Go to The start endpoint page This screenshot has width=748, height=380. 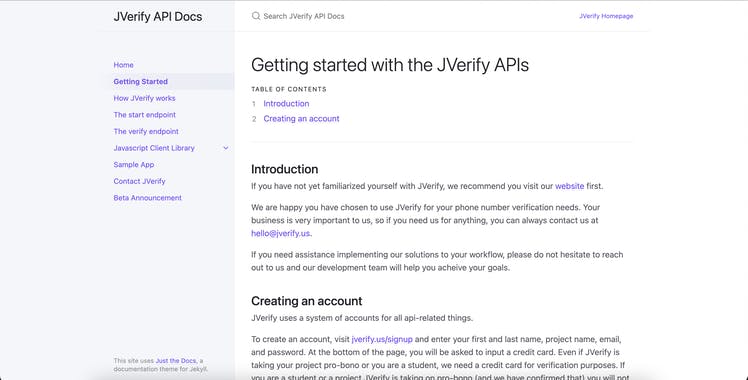pyautogui.click(x=145, y=115)
